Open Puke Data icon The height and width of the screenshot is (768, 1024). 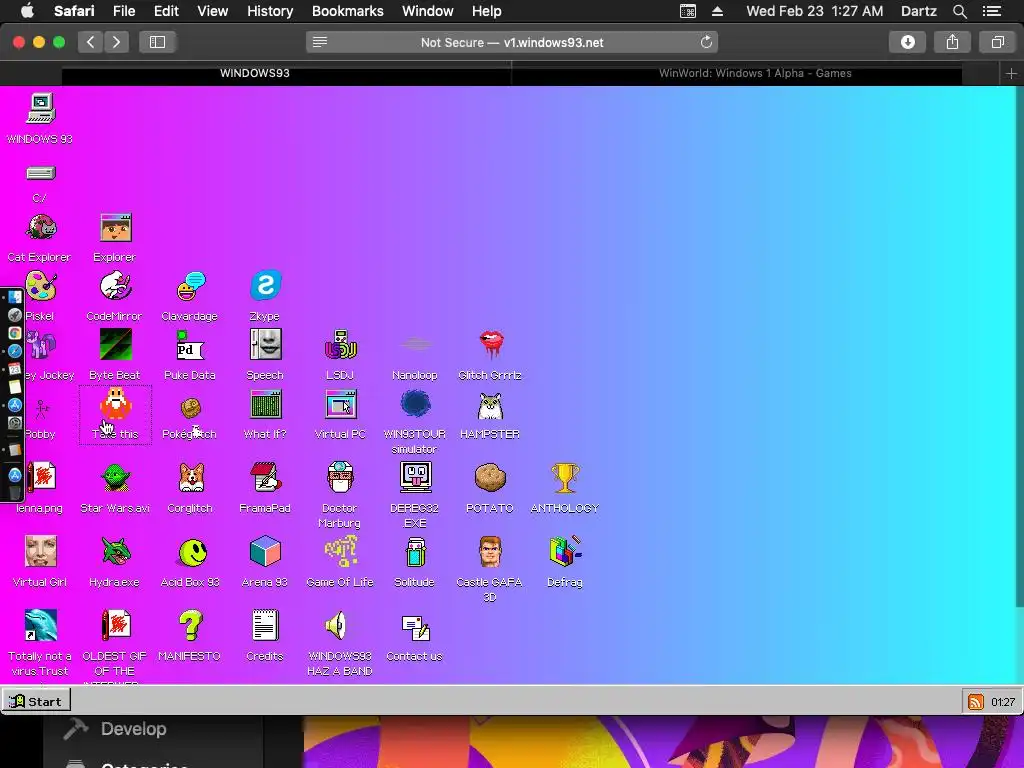tap(191, 345)
